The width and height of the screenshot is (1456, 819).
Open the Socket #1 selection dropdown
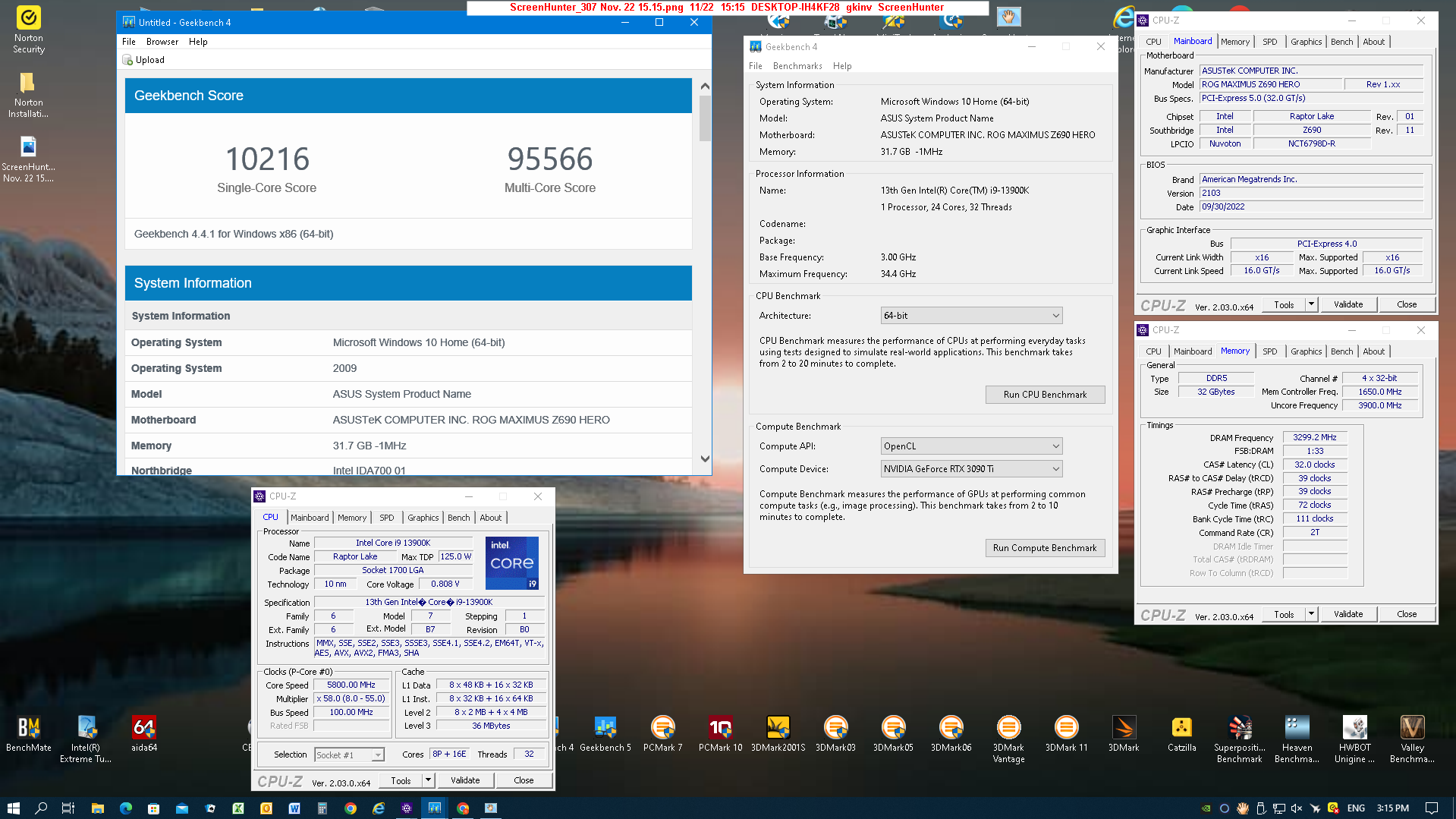pyautogui.click(x=349, y=754)
